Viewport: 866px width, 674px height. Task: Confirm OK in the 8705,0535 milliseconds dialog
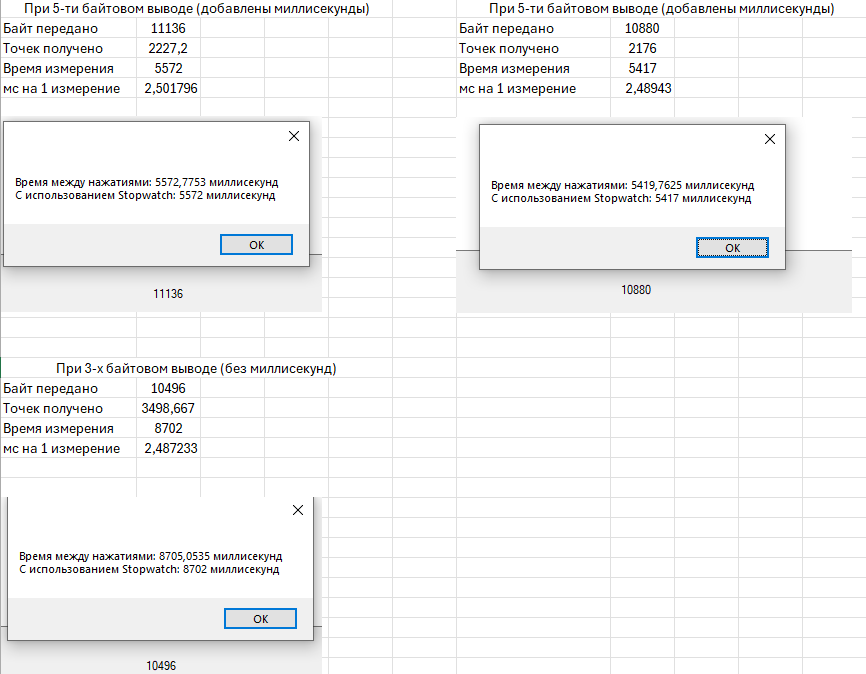[261, 619]
